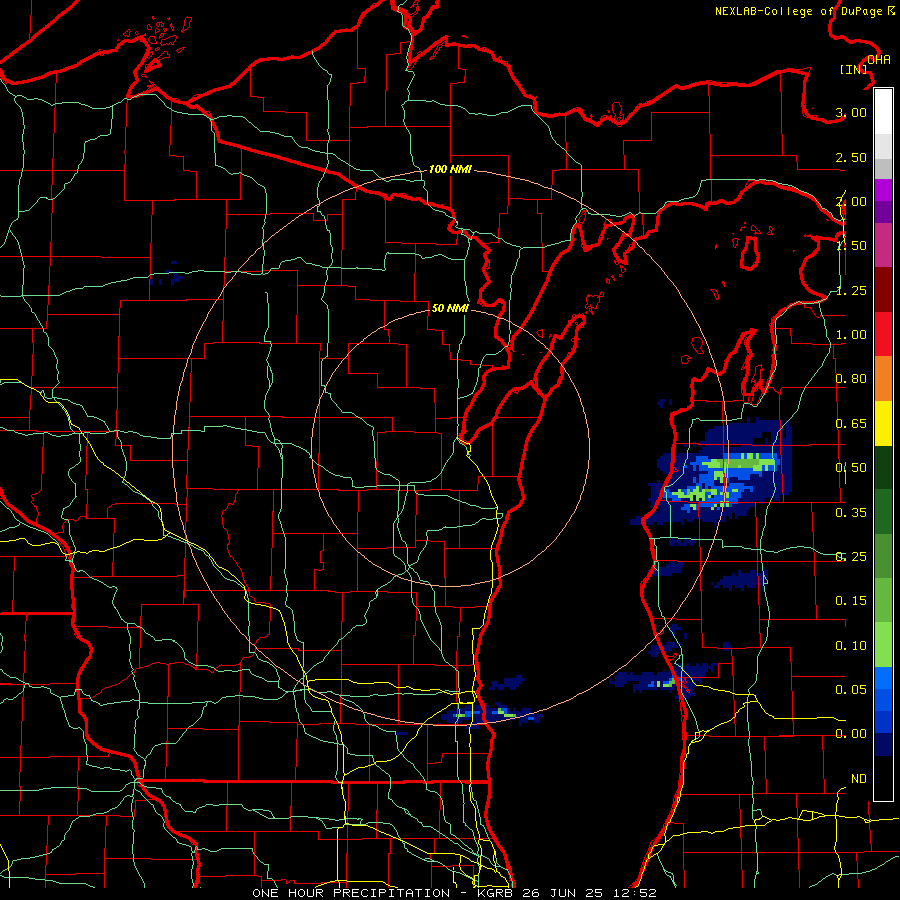
Task: Pick the light blue swatch beside 0.05
Action: click(x=883, y=678)
